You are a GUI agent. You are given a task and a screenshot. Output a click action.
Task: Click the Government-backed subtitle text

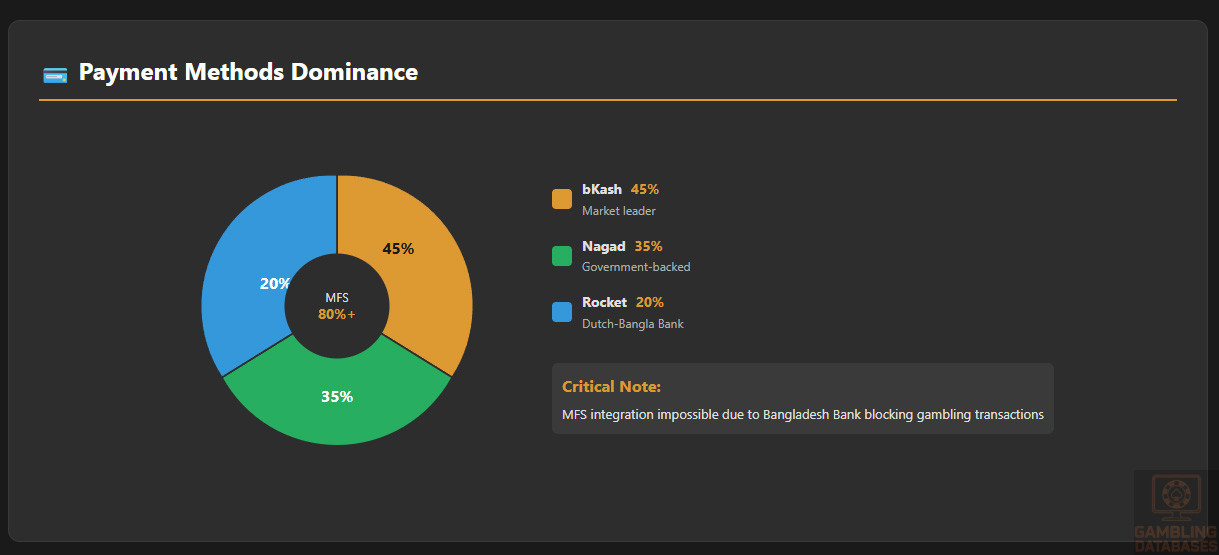point(636,267)
